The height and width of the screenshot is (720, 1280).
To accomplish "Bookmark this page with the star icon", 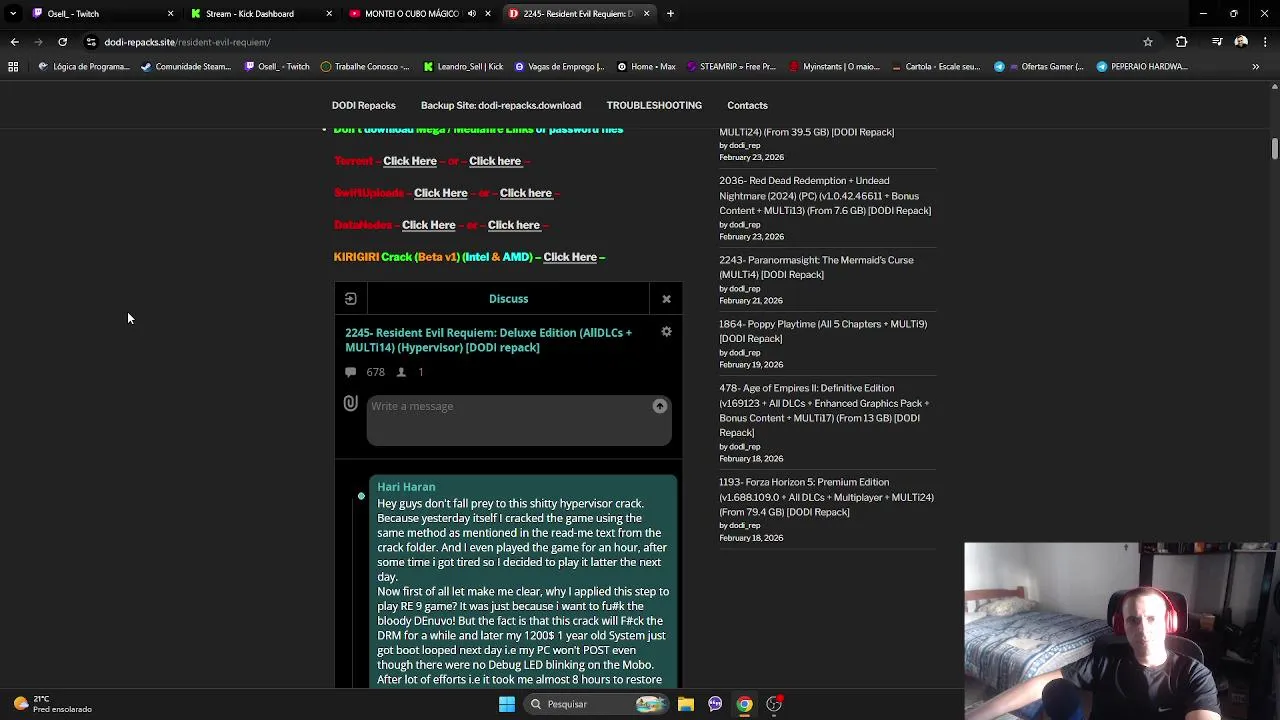I will click(1148, 42).
